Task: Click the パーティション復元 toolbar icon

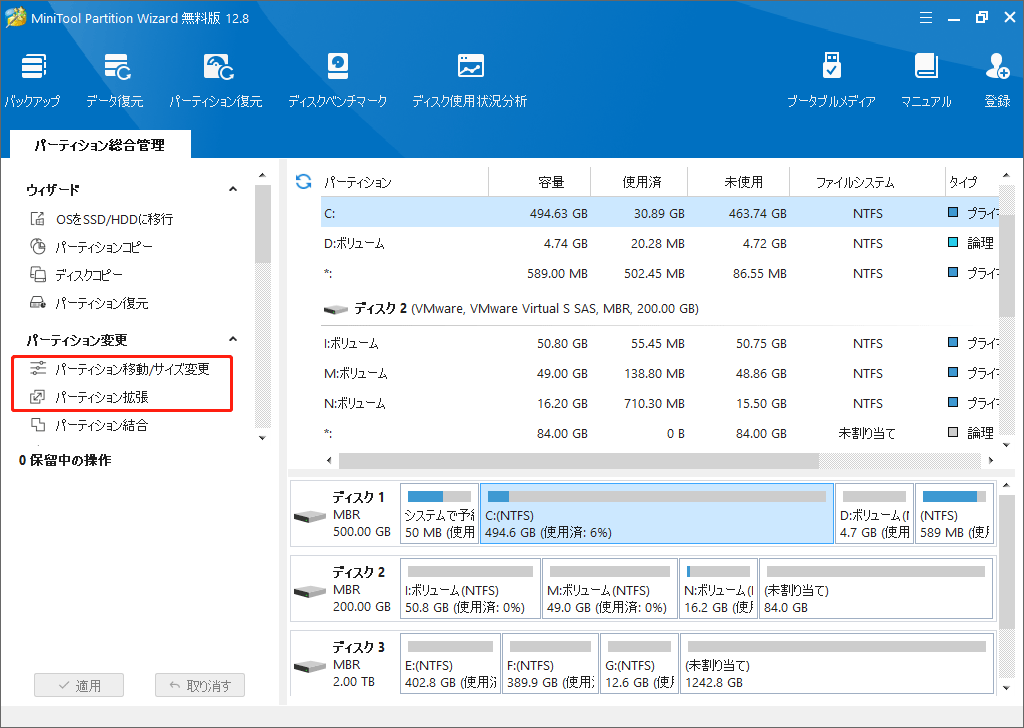Action: click(216, 82)
